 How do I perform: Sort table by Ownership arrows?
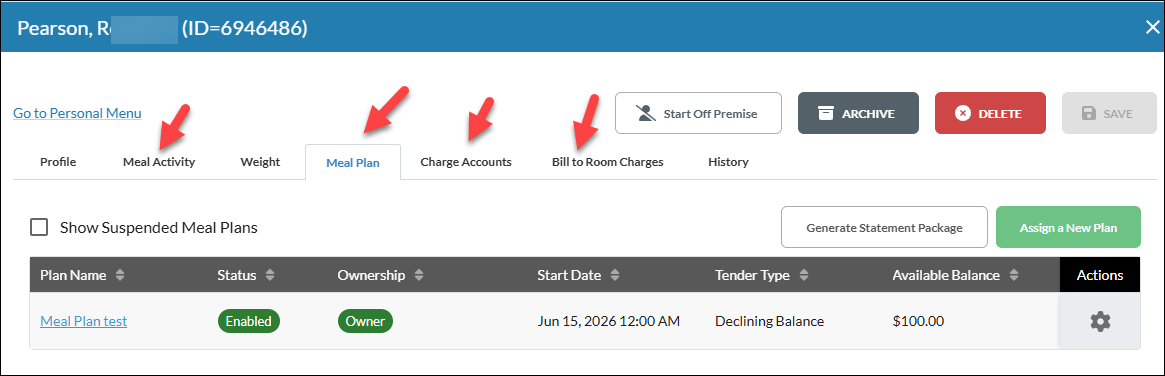pos(419,275)
